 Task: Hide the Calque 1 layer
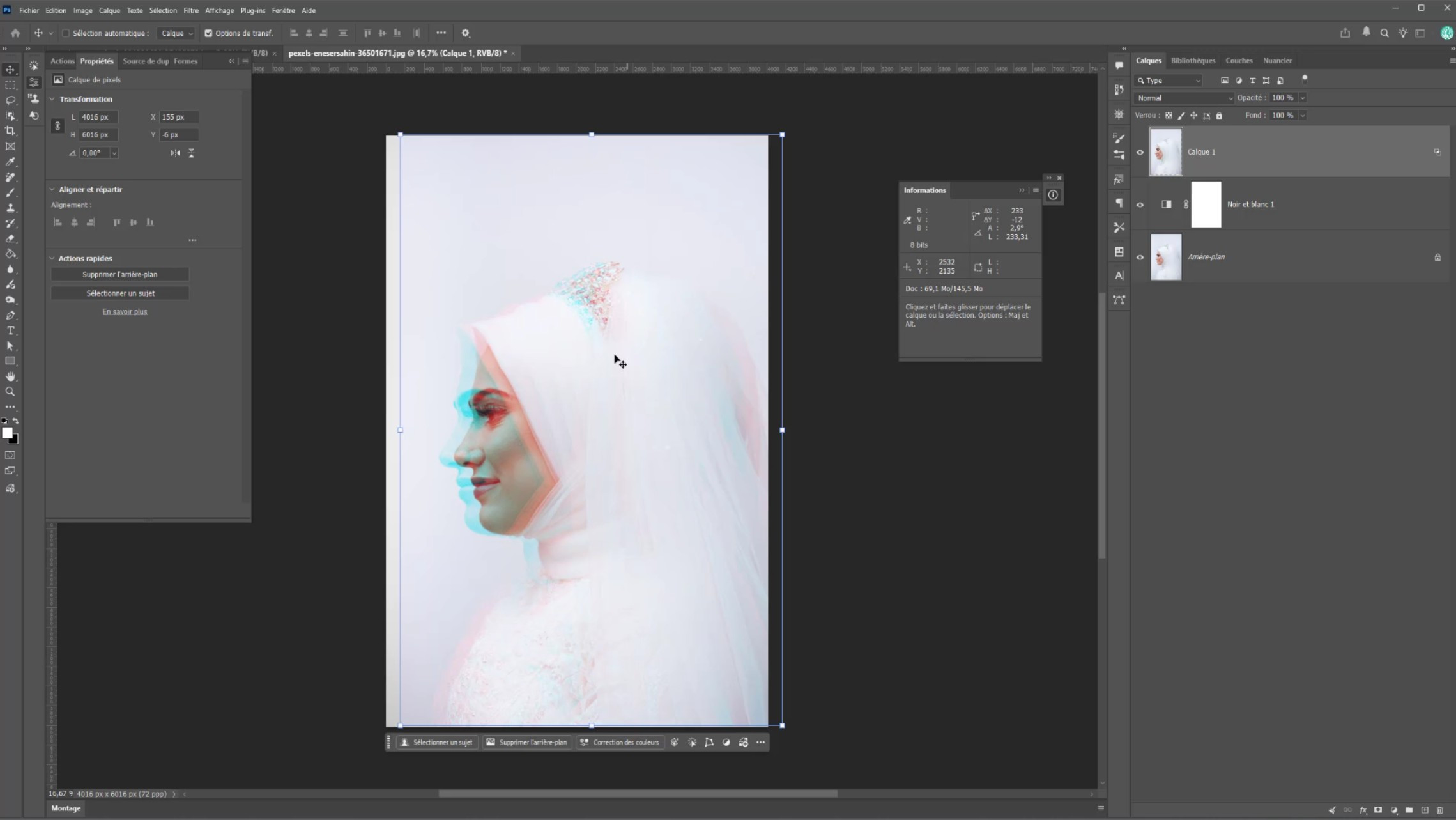click(x=1140, y=152)
